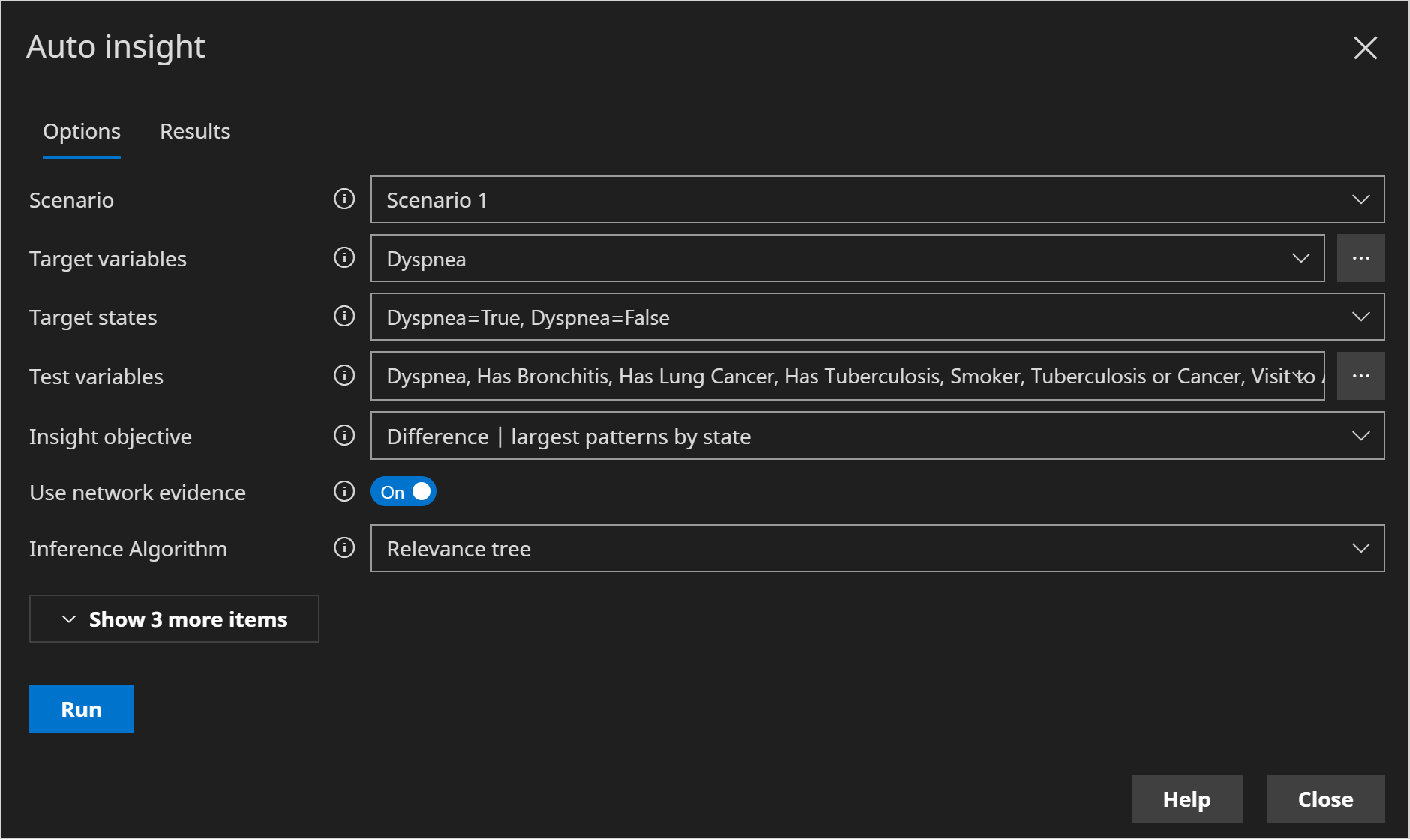The height and width of the screenshot is (840, 1410).
Task: Click the info icon next to Scenario
Action: 344,199
